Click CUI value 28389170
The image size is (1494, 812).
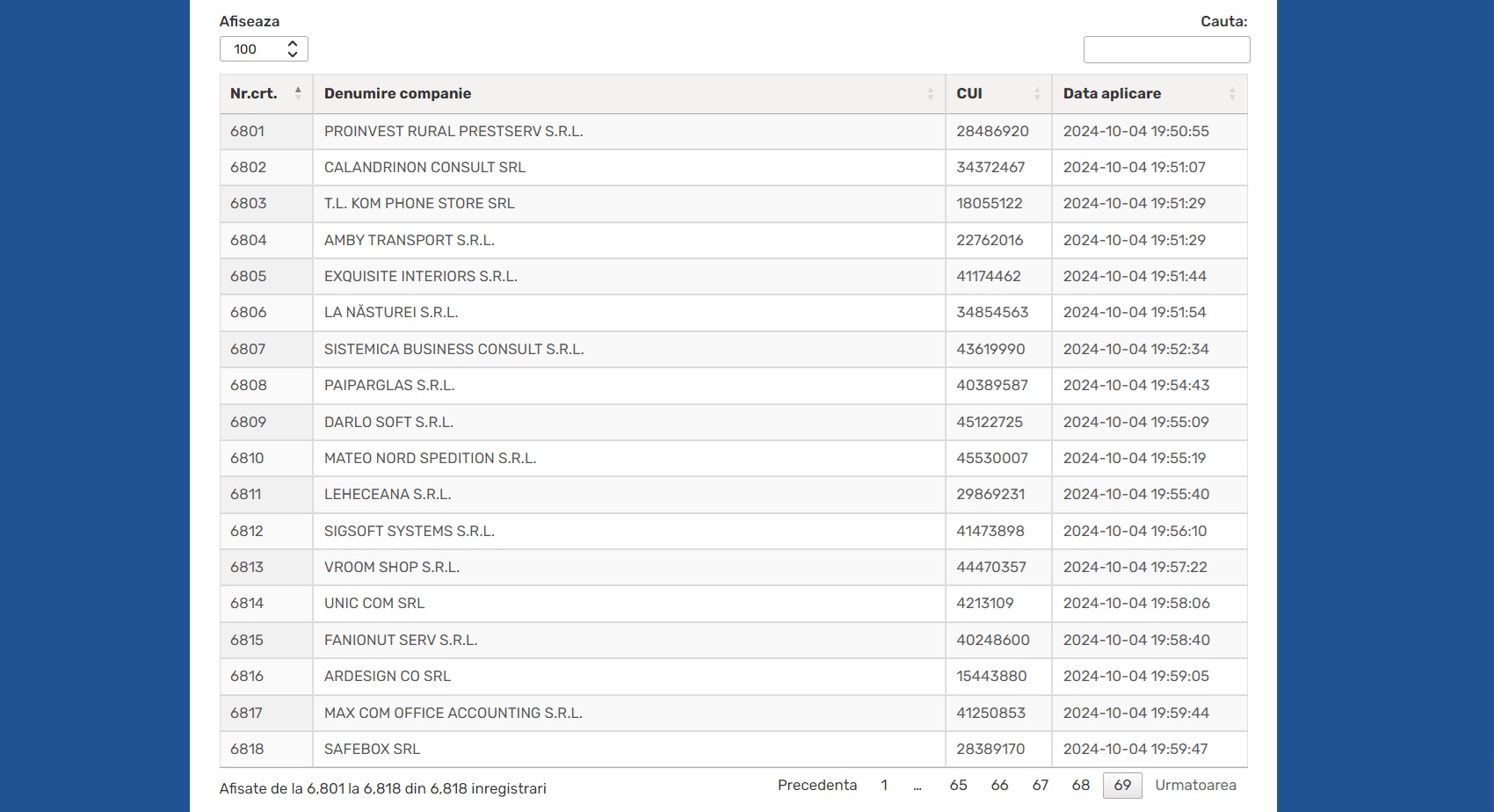[x=990, y=750]
